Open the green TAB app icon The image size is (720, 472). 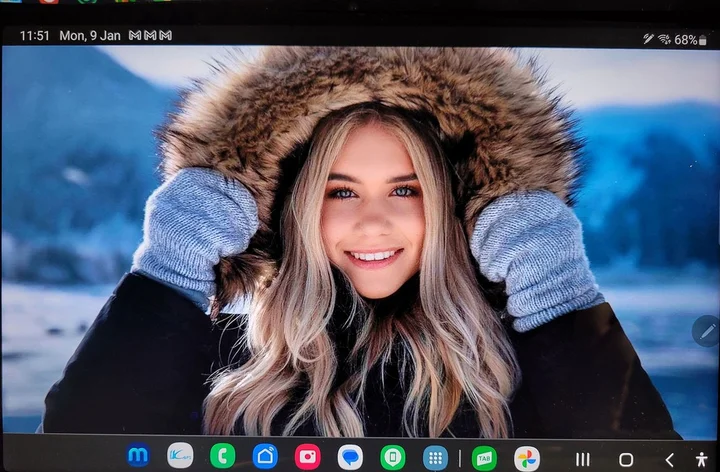[x=484, y=458]
